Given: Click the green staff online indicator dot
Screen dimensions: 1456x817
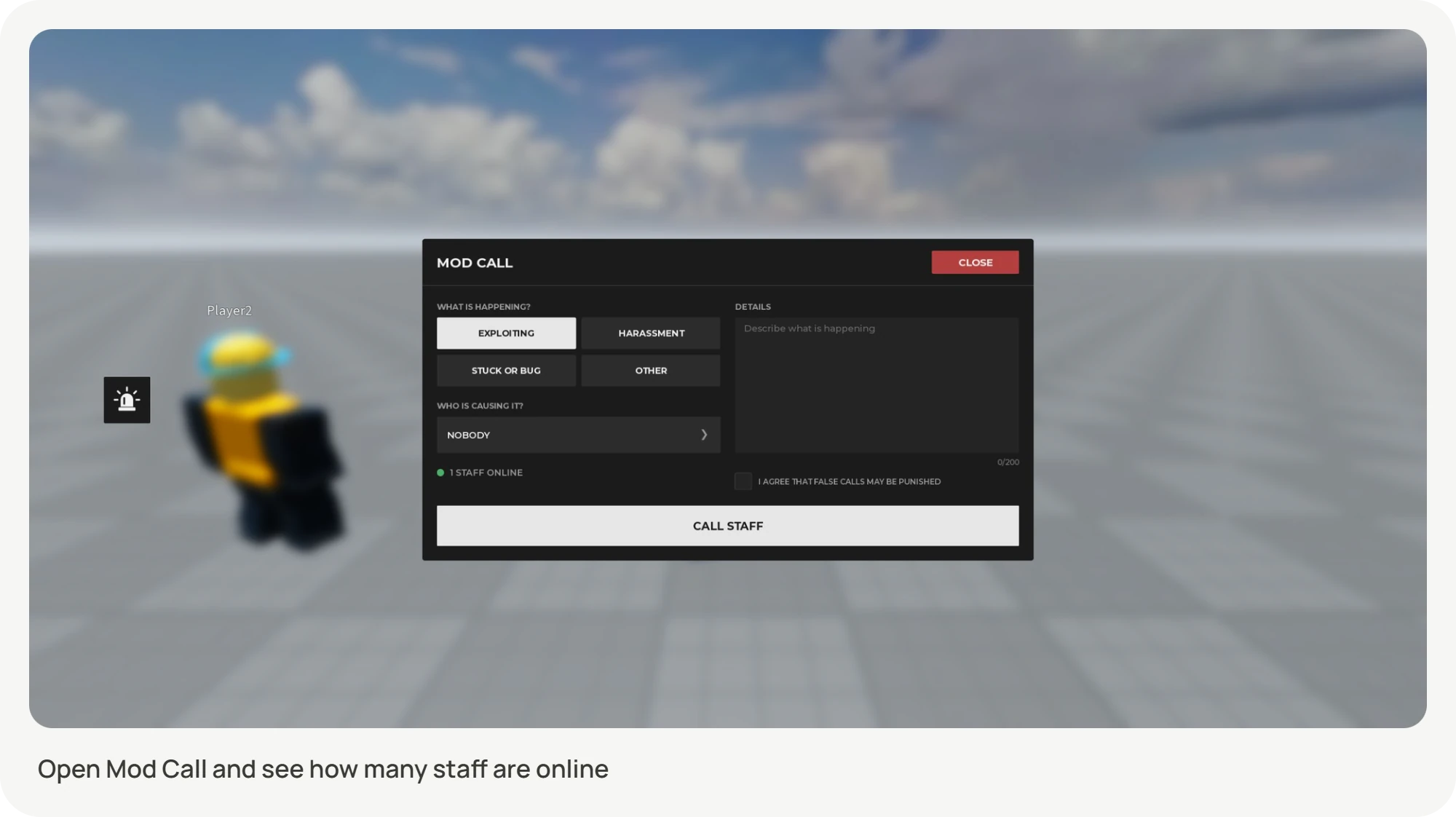Looking at the screenshot, I should 440,473.
